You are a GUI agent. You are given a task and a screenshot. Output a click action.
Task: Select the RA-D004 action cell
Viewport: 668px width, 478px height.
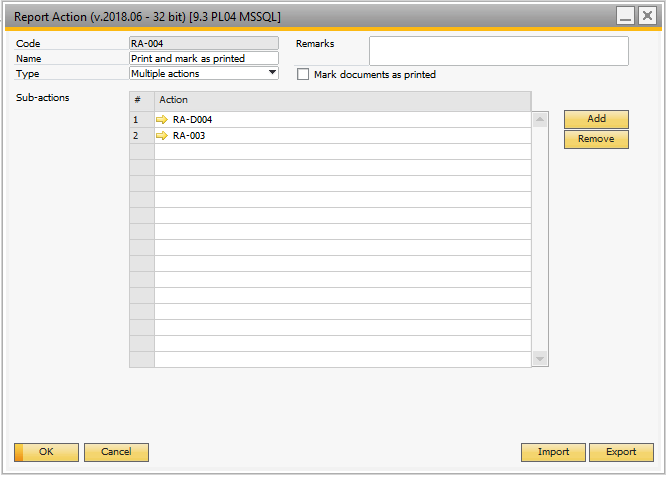tap(343, 120)
